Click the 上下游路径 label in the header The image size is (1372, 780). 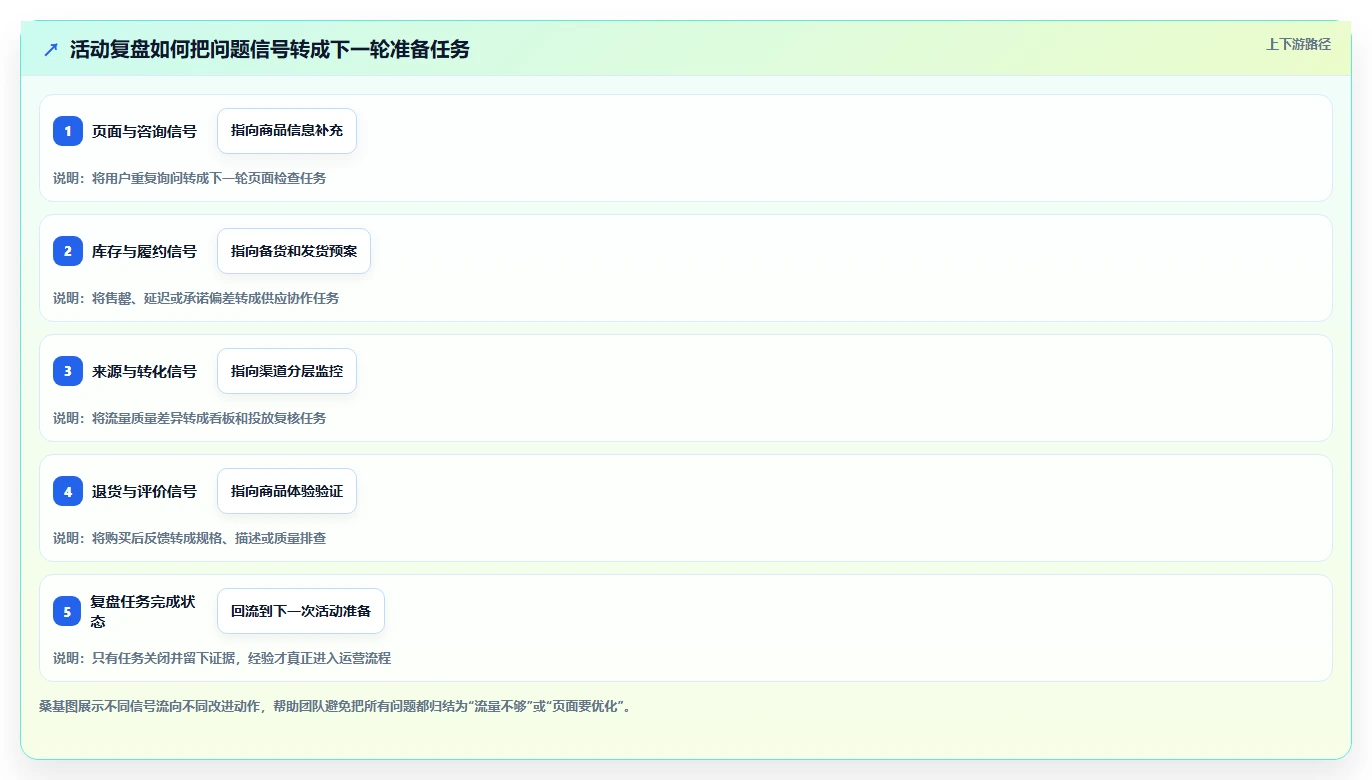tap(1298, 44)
